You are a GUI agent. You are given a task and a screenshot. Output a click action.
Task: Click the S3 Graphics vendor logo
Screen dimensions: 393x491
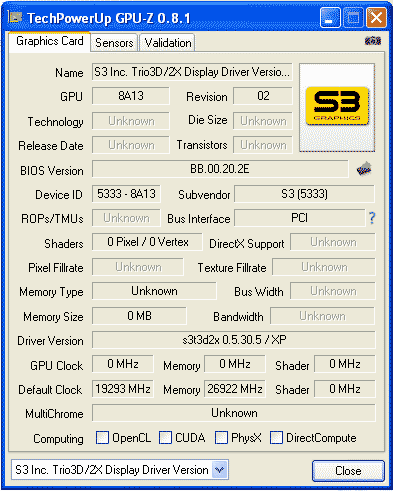coord(337,107)
